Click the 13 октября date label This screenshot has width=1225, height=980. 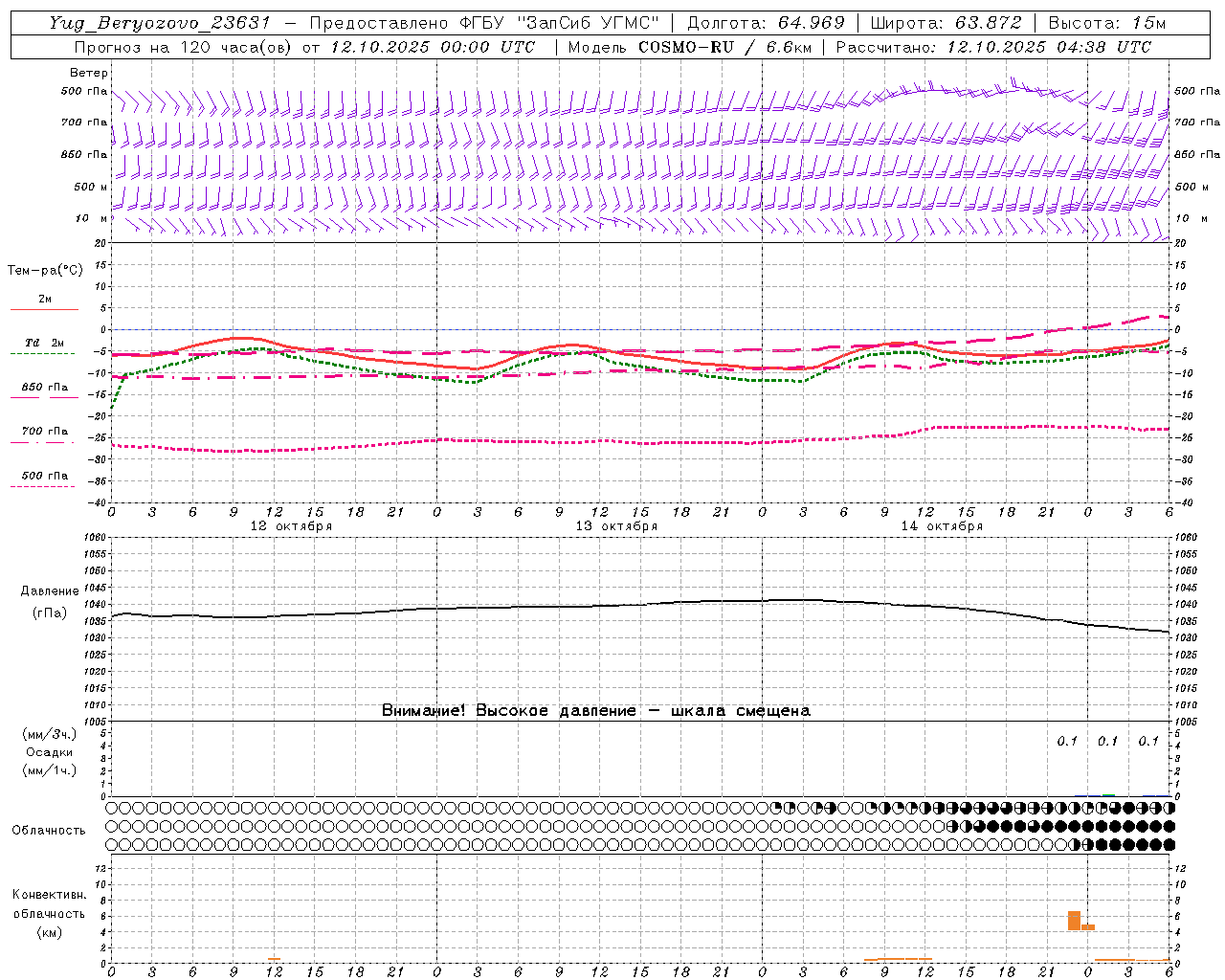616,526
